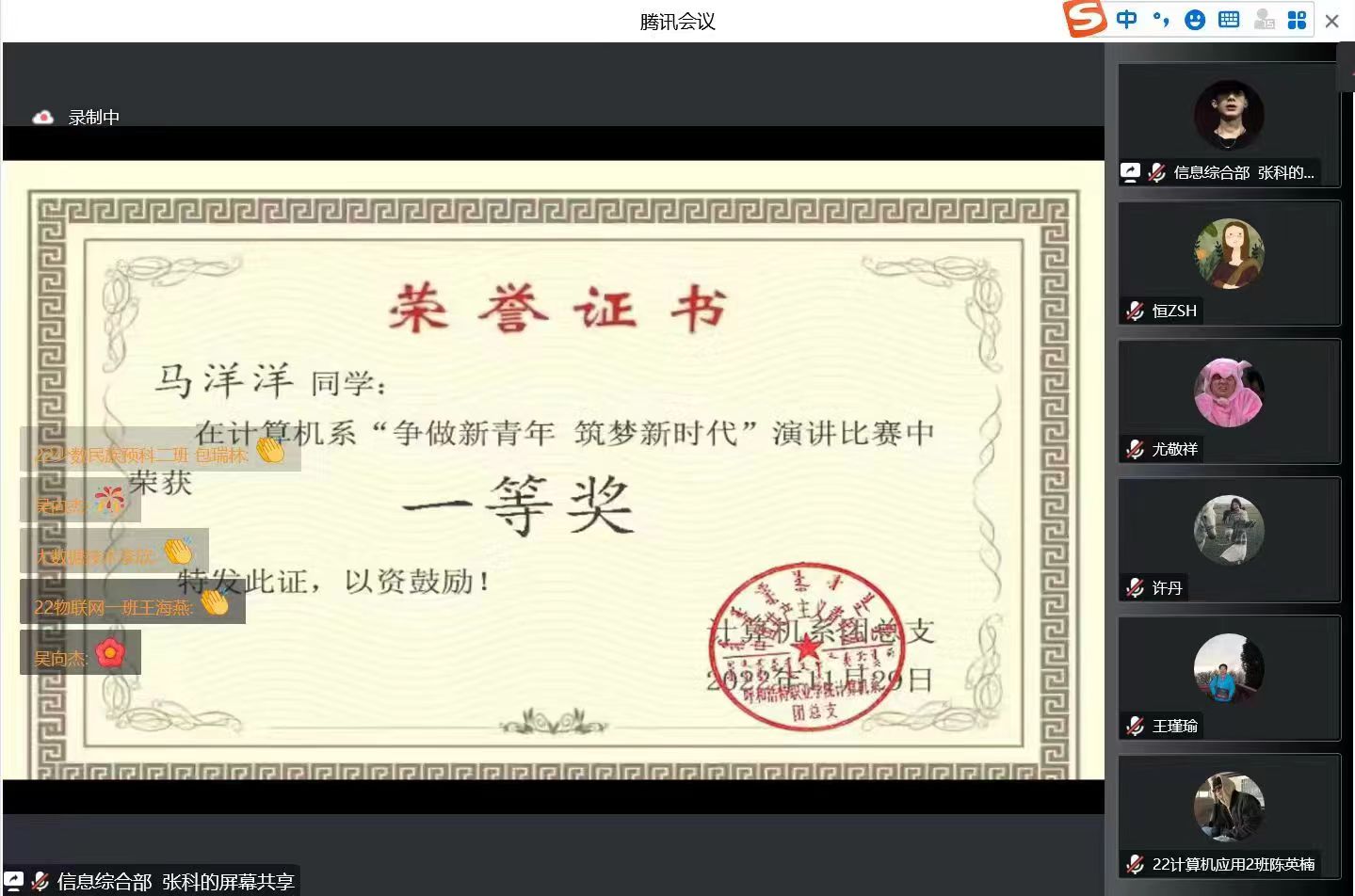Screen dimensions: 1355x896
Task: Click the 张科的屏幕共享 label at bottom
Action: 175,882
